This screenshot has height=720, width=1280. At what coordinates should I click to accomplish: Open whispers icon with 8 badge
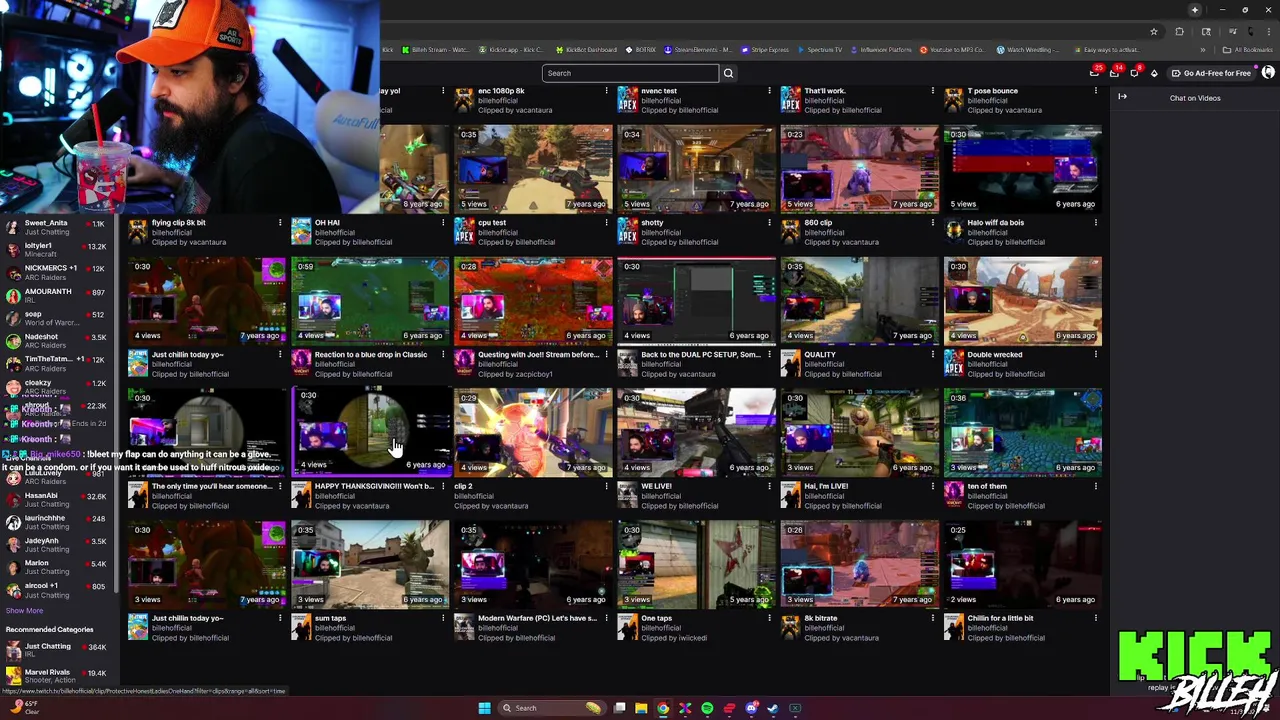[1134, 73]
